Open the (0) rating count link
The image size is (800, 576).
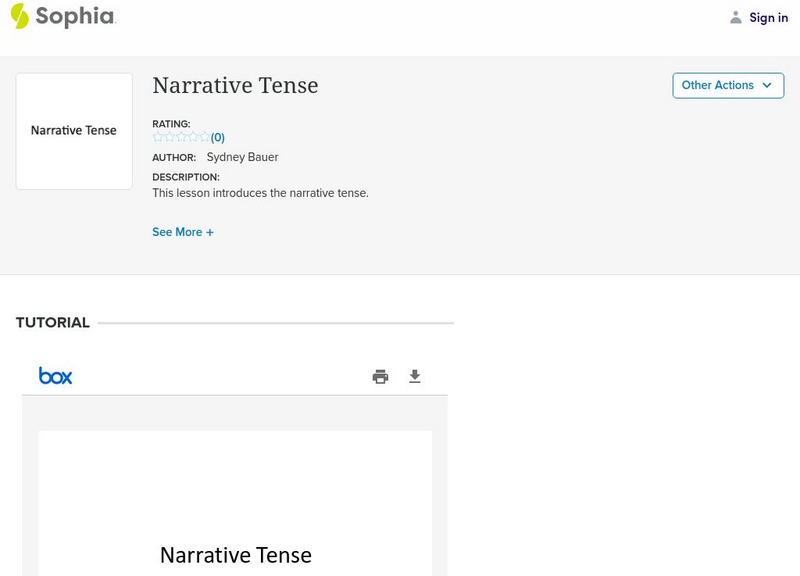218,138
